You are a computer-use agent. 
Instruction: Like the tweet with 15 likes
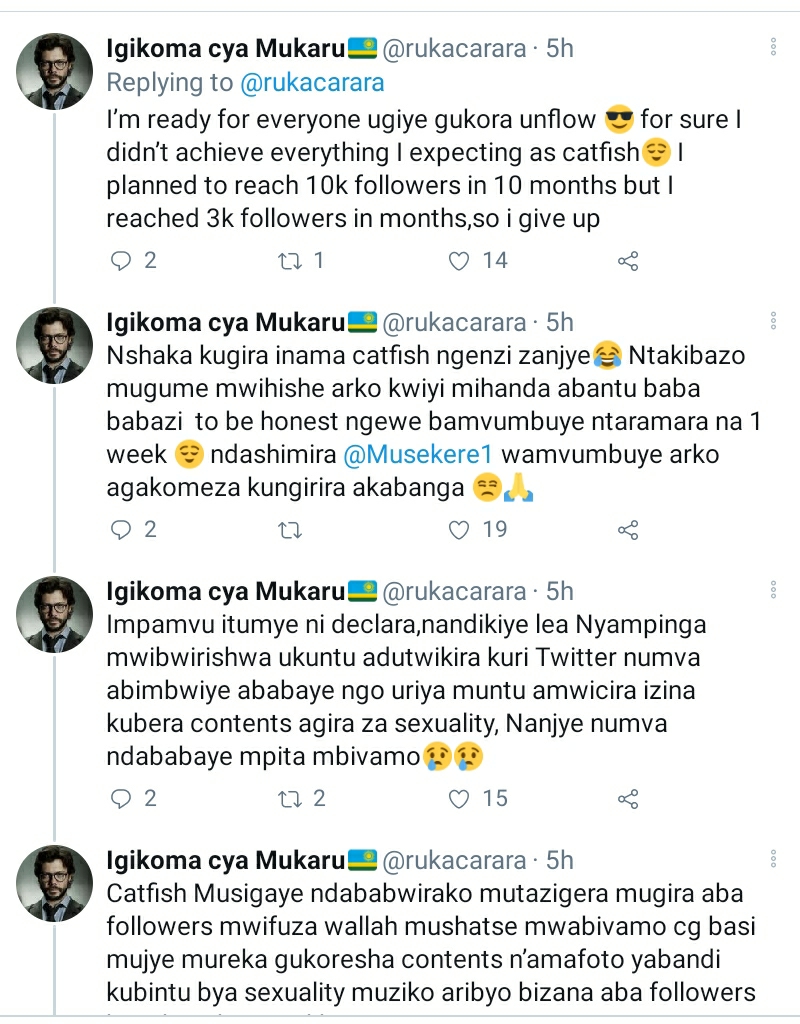(x=459, y=799)
